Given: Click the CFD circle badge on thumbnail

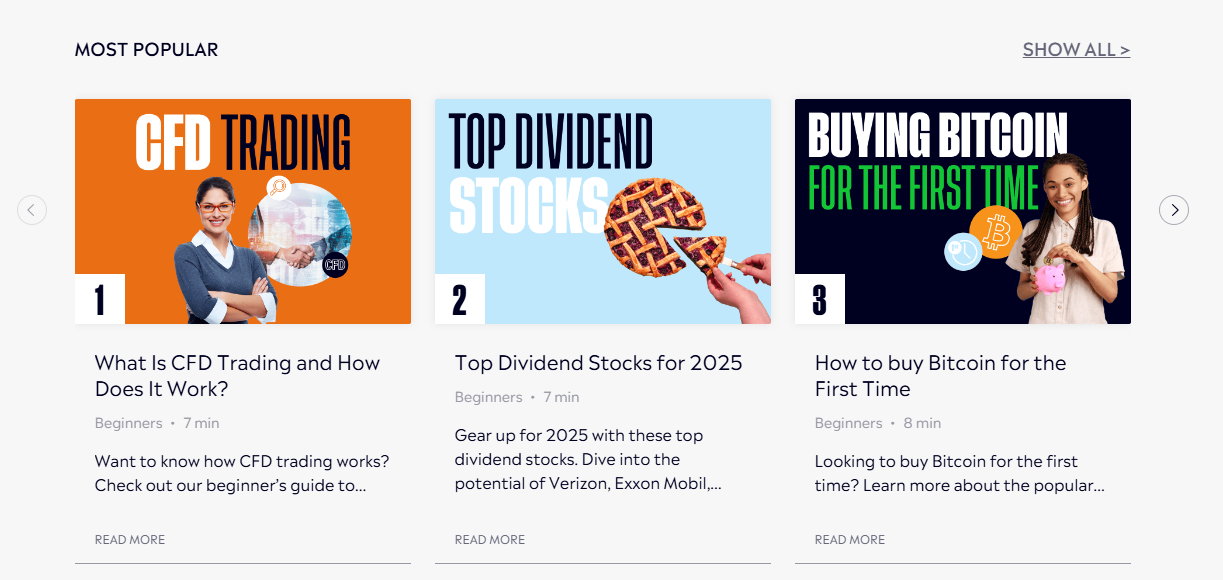Looking at the screenshot, I should pyautogui.click(x=335, y=265).
